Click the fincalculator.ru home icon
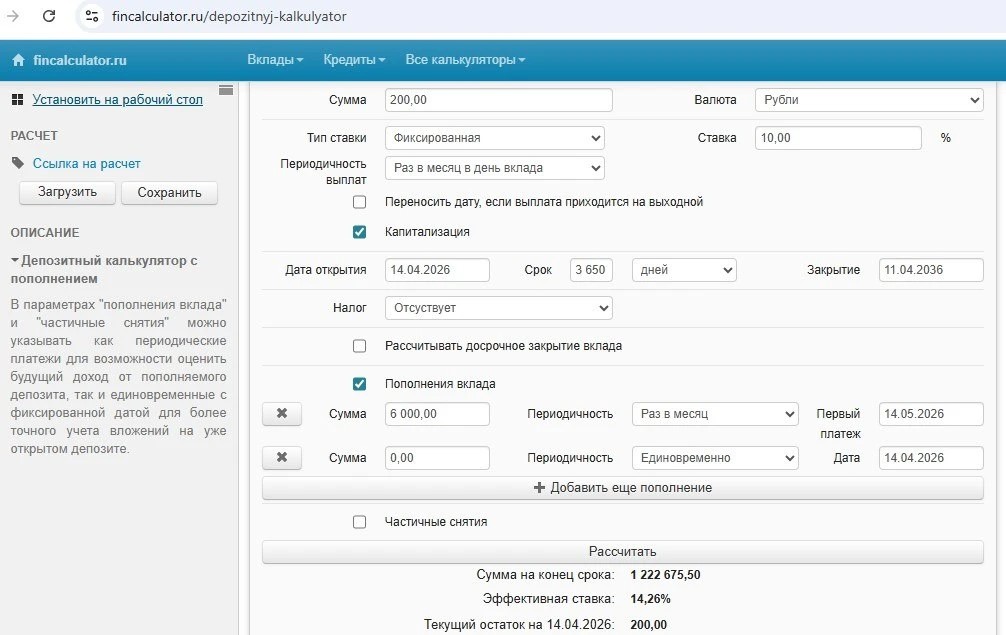 coord(18,60)
